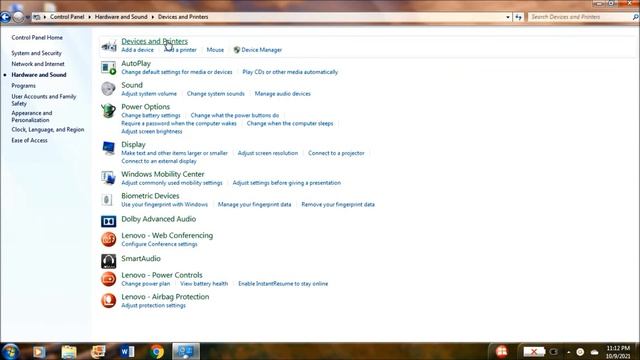Image resolution: width=640 pixels, height=360 pixels.
Task: Click Change default settings for media or devices
Action: point(177,72)
